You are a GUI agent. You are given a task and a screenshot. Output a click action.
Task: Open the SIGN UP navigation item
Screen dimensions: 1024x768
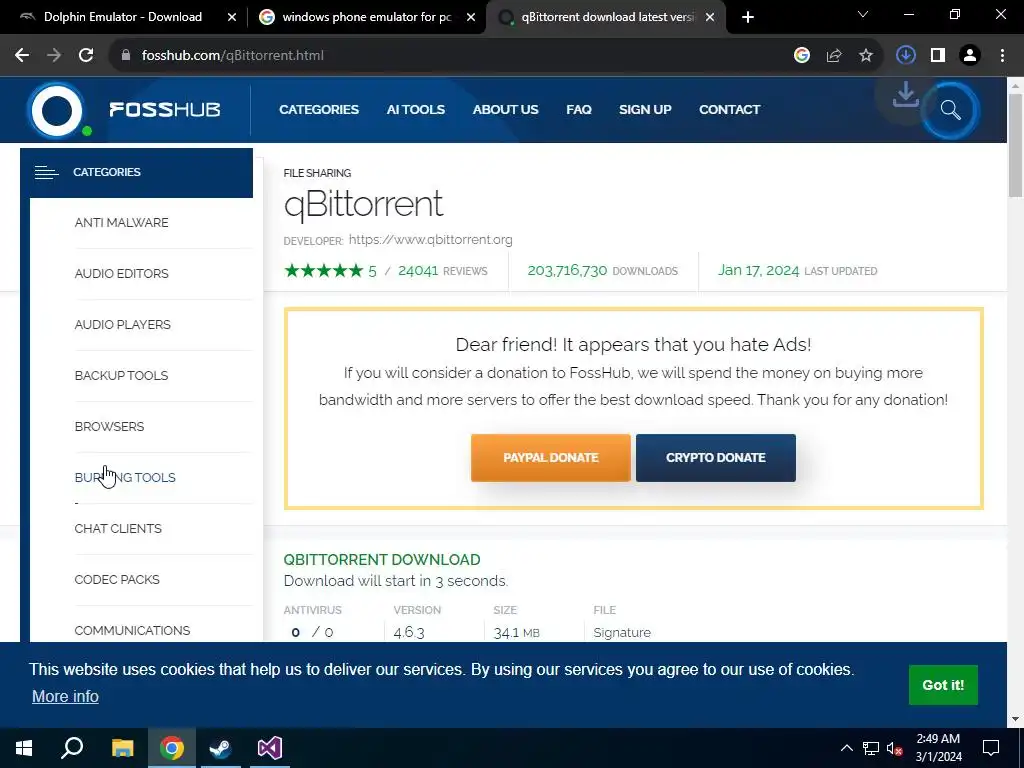pos(645,110)
